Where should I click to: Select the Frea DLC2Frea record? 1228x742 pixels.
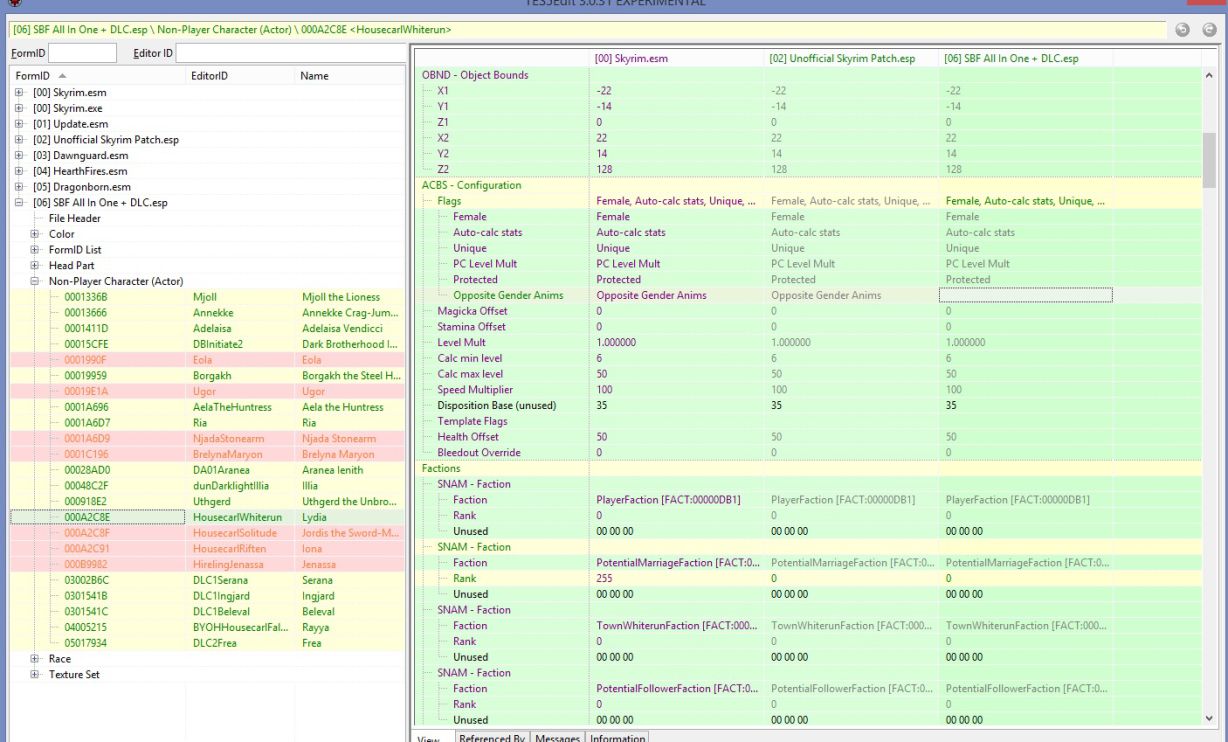pyautogui.click(x=207, y=643)
